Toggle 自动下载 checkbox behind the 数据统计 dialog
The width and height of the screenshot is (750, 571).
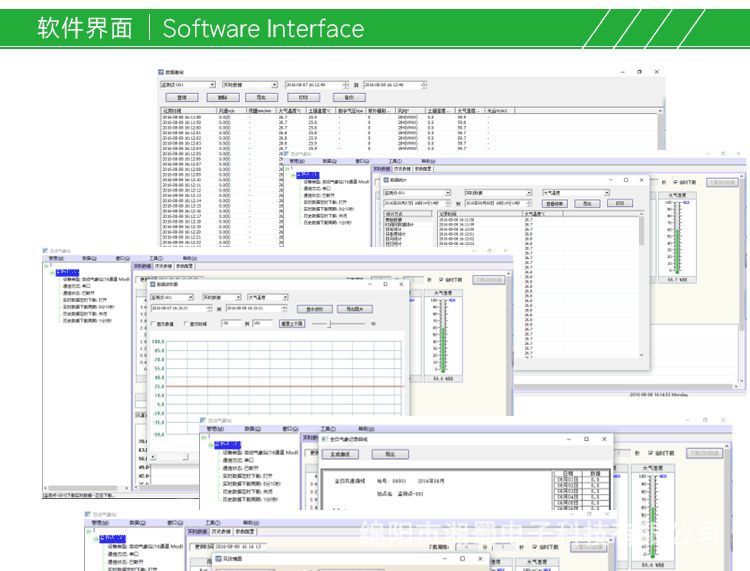click(675, 182)
